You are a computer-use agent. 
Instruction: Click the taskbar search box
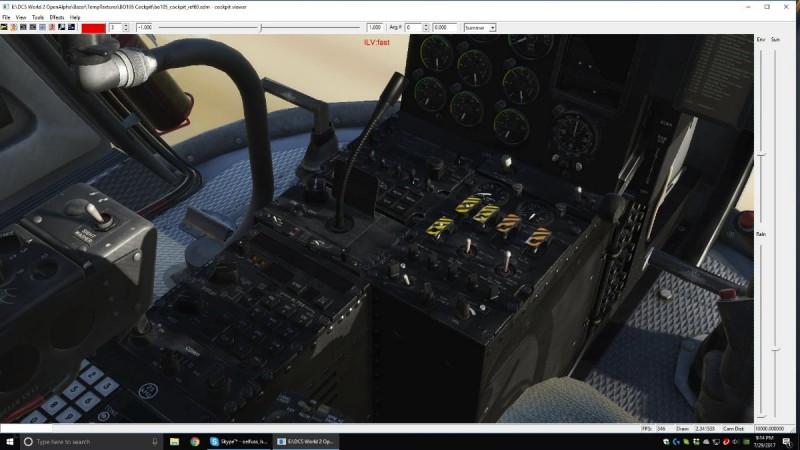(92, 442)
